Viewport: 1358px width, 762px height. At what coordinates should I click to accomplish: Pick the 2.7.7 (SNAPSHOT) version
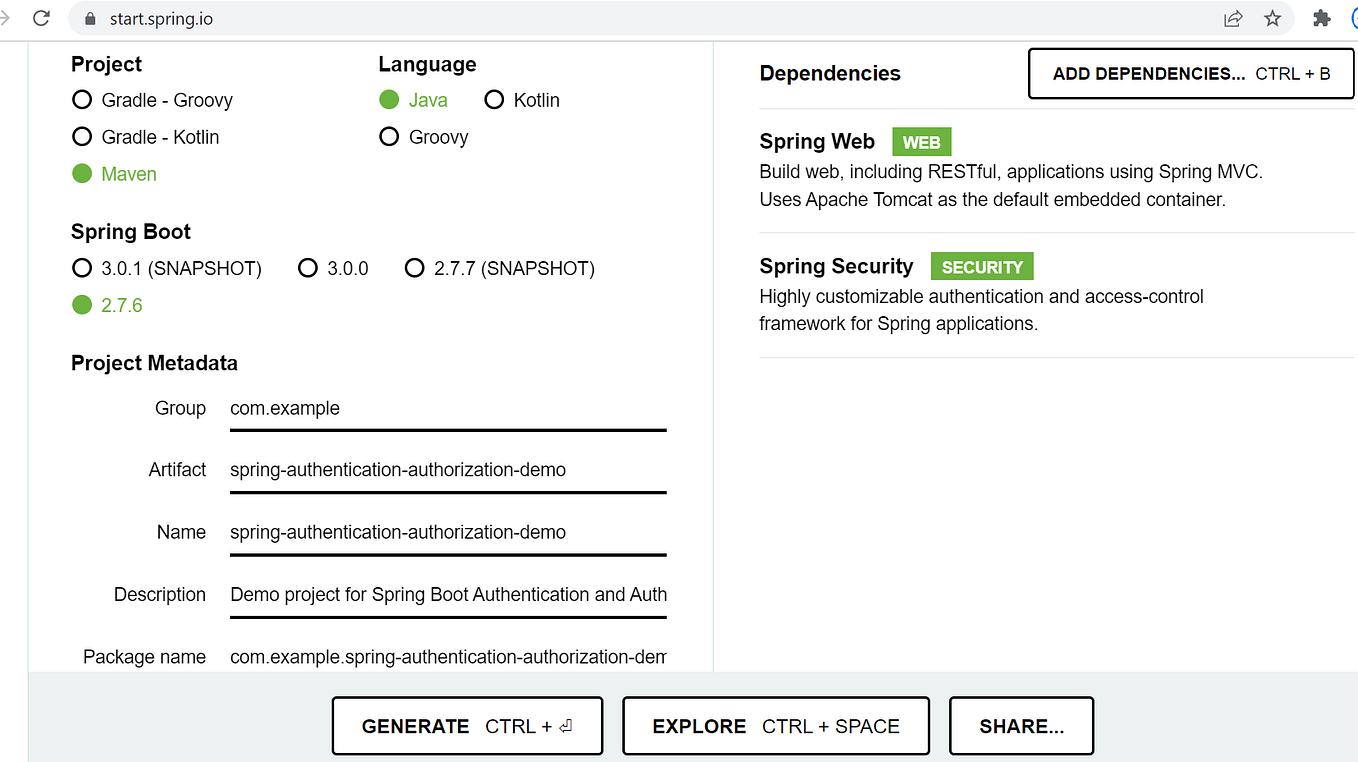[x=415, y=268]
